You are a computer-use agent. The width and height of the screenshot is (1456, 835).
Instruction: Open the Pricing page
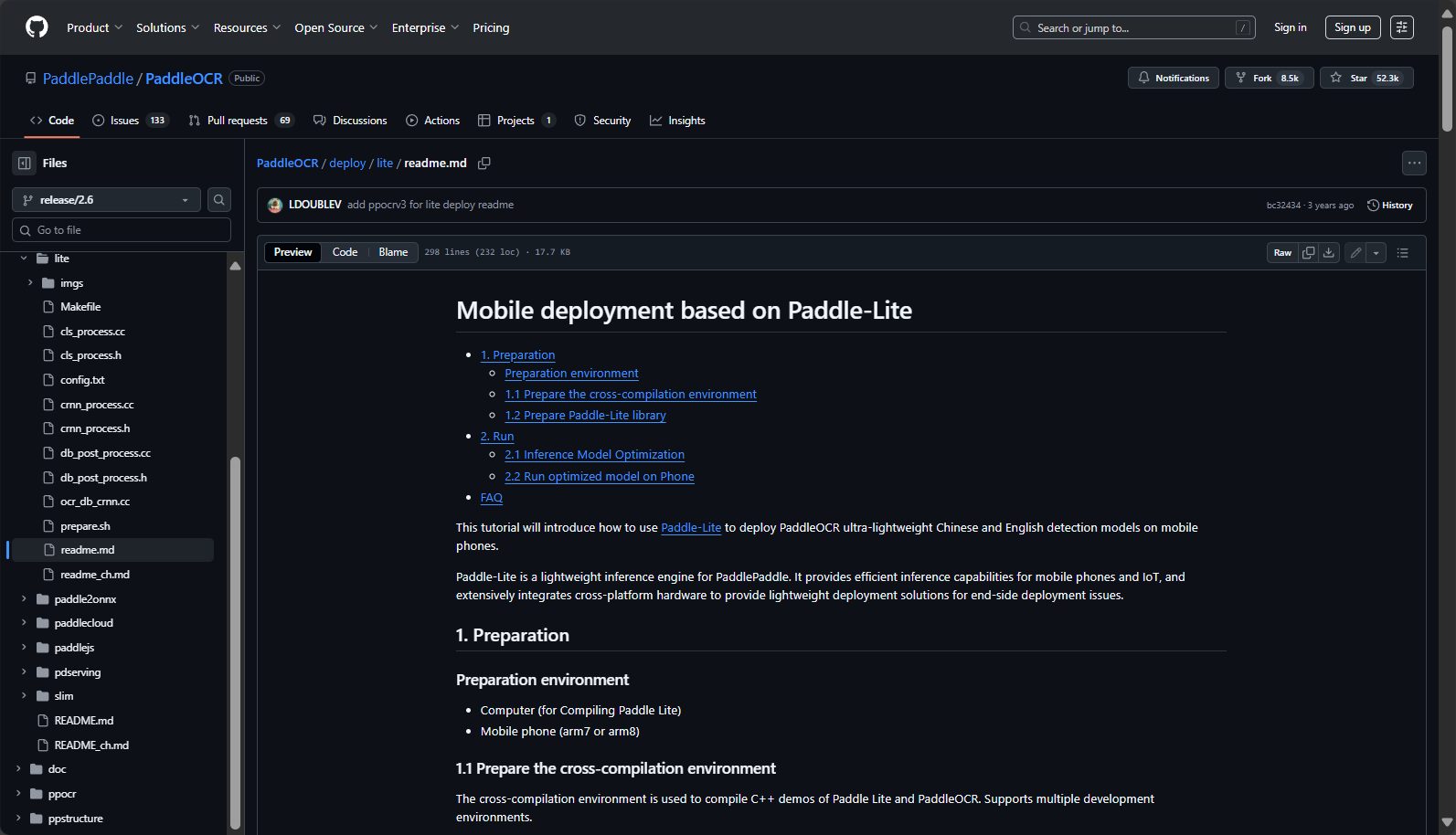point(491,28)
